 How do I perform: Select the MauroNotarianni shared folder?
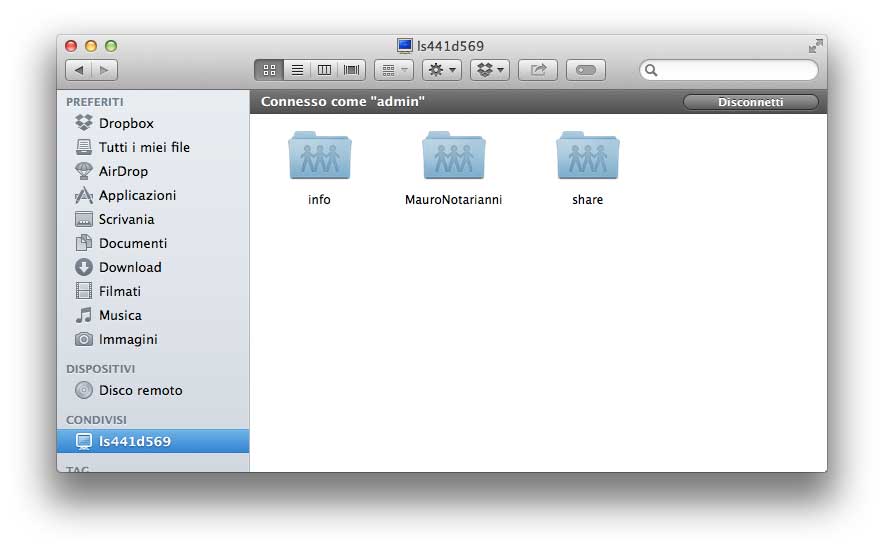tap(454, 155)
